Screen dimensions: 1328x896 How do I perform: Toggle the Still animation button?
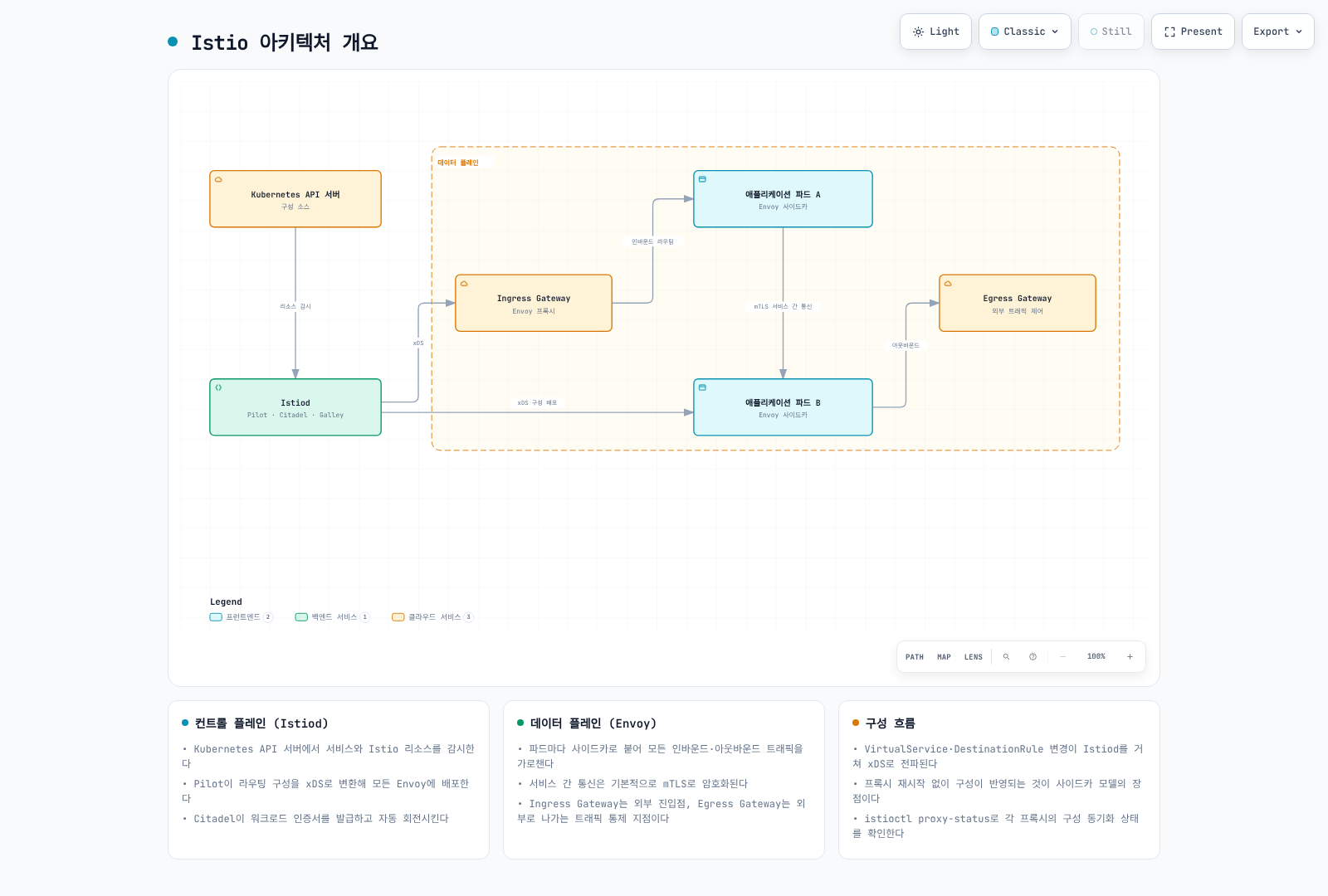pyautogui.click(x=1111, y=32)
